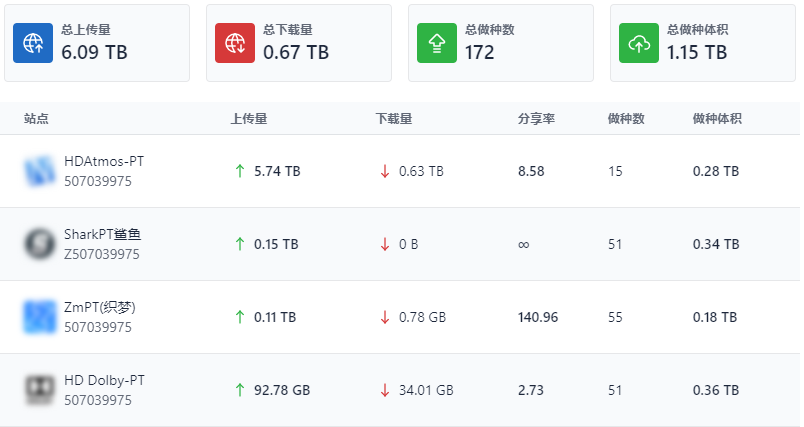Click the 总做种数 card label
The image size is (804, 427).
coord(490,30)
